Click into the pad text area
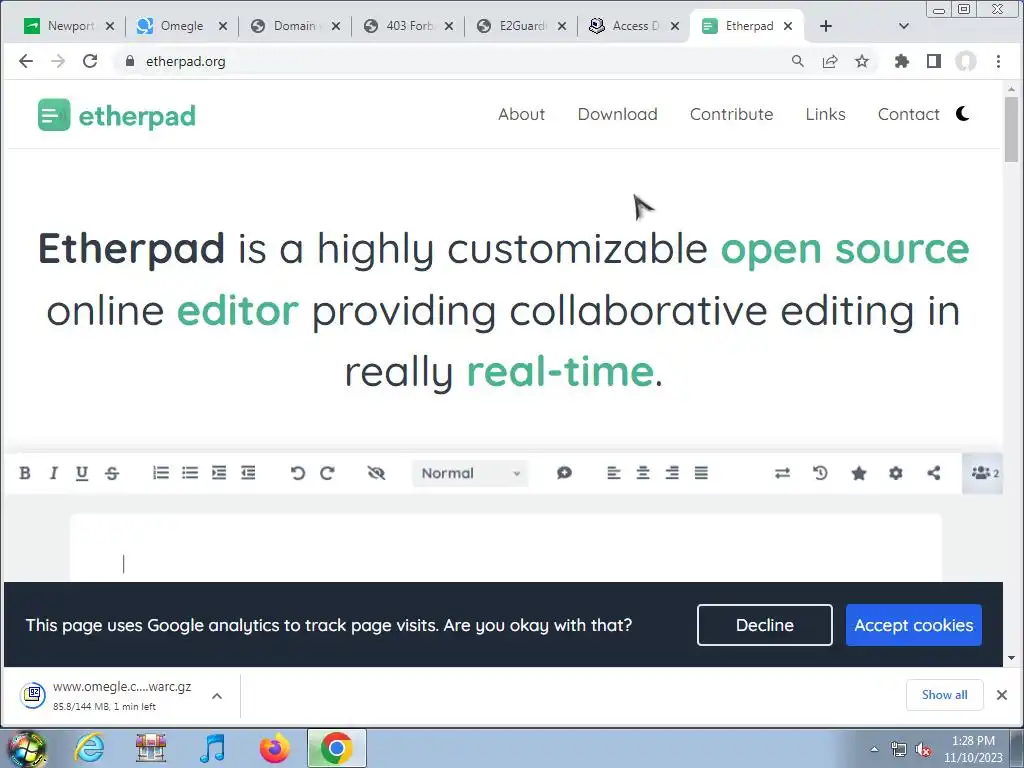This screenshot has height=768, width=1024. (x=506, y=549)
